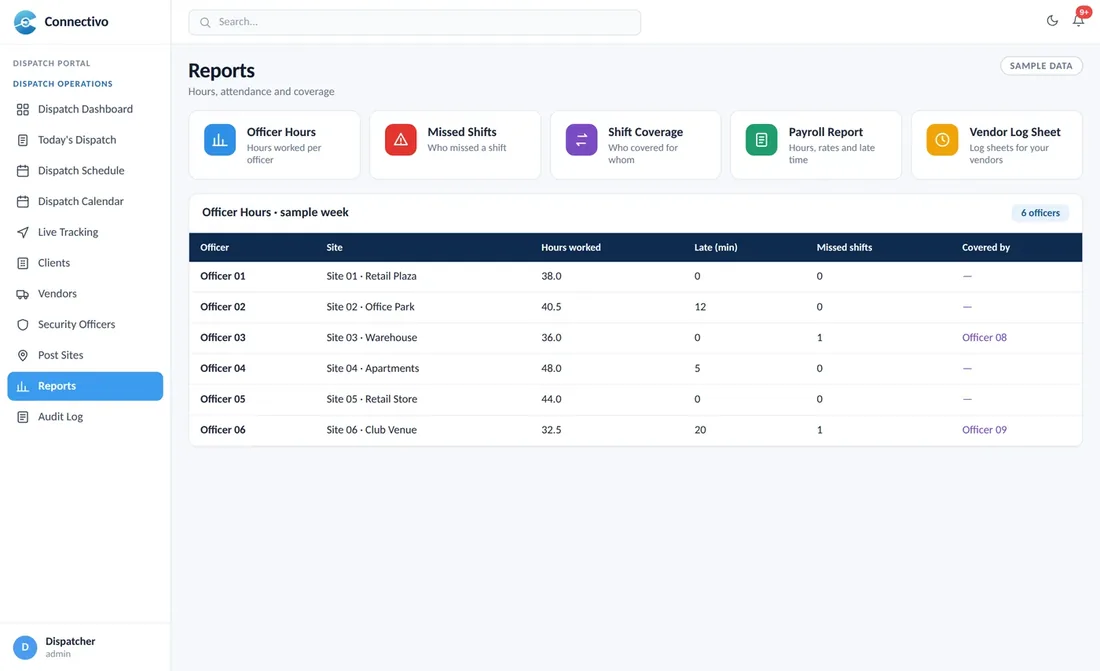Select the Officer 01 row name
Viewport: 1100px width, 671px height.
223,277
